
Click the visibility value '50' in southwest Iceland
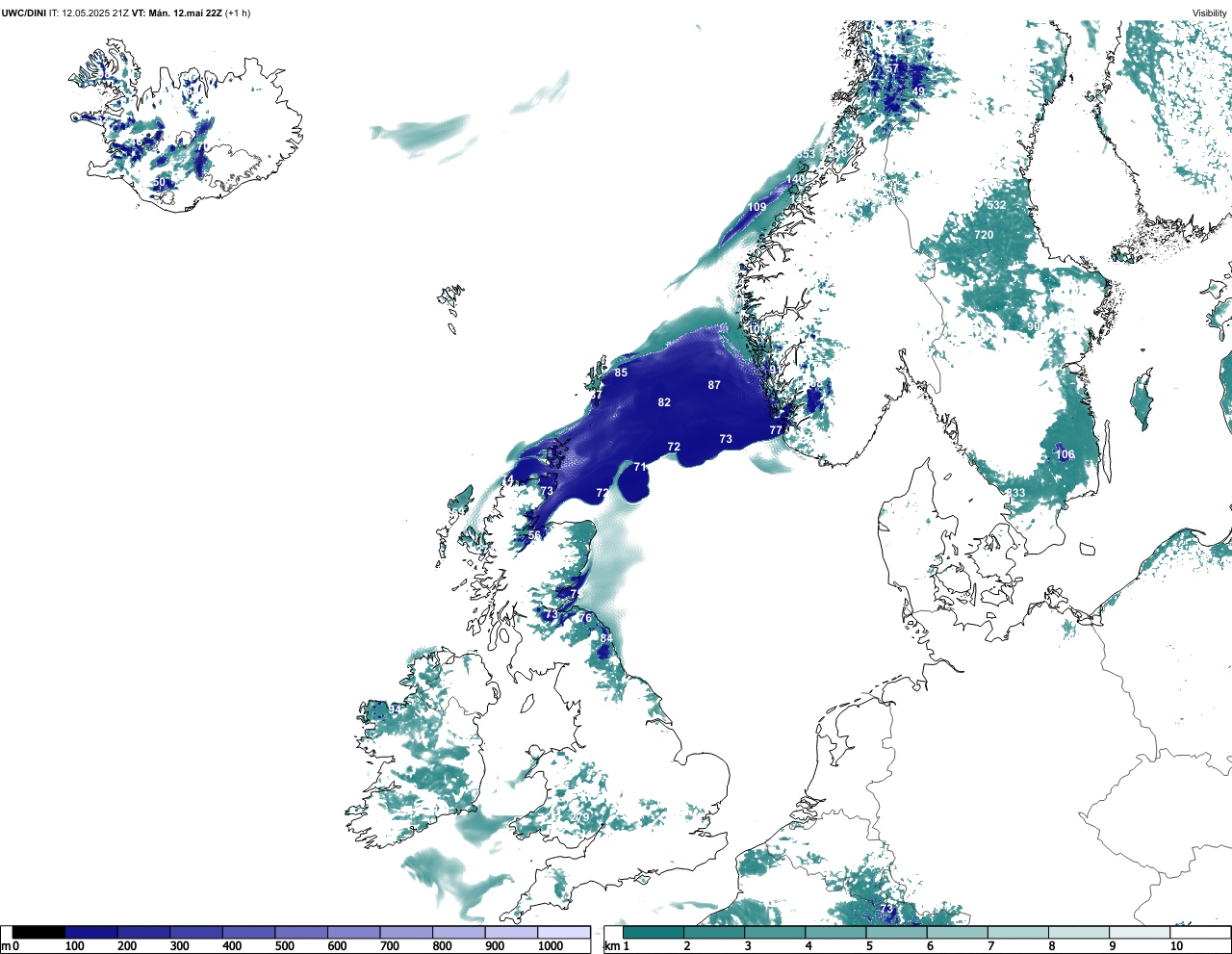(160, 183)
